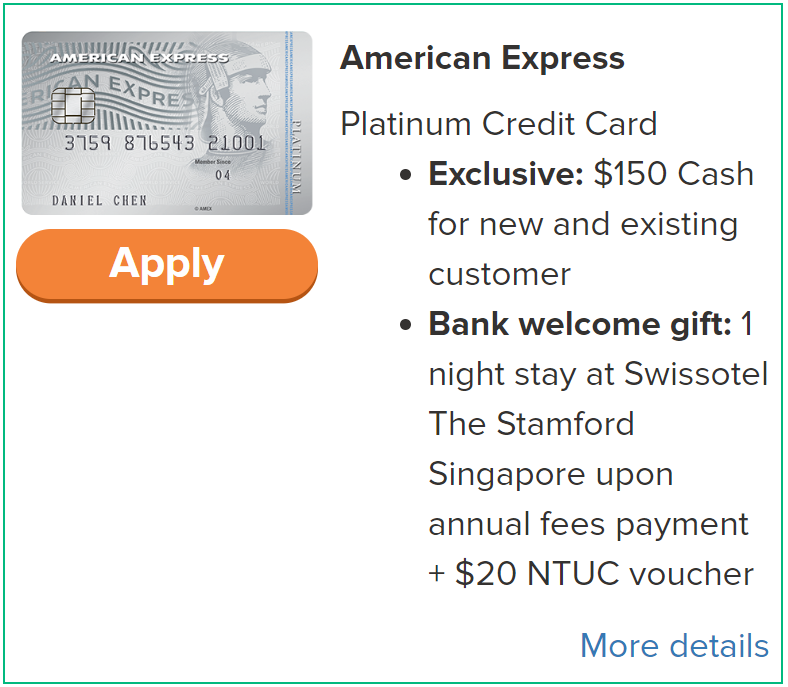Screen dimensions: 788x687
Task: Click the DANIEL CHEN cardholder name
Action: [100, 201]
